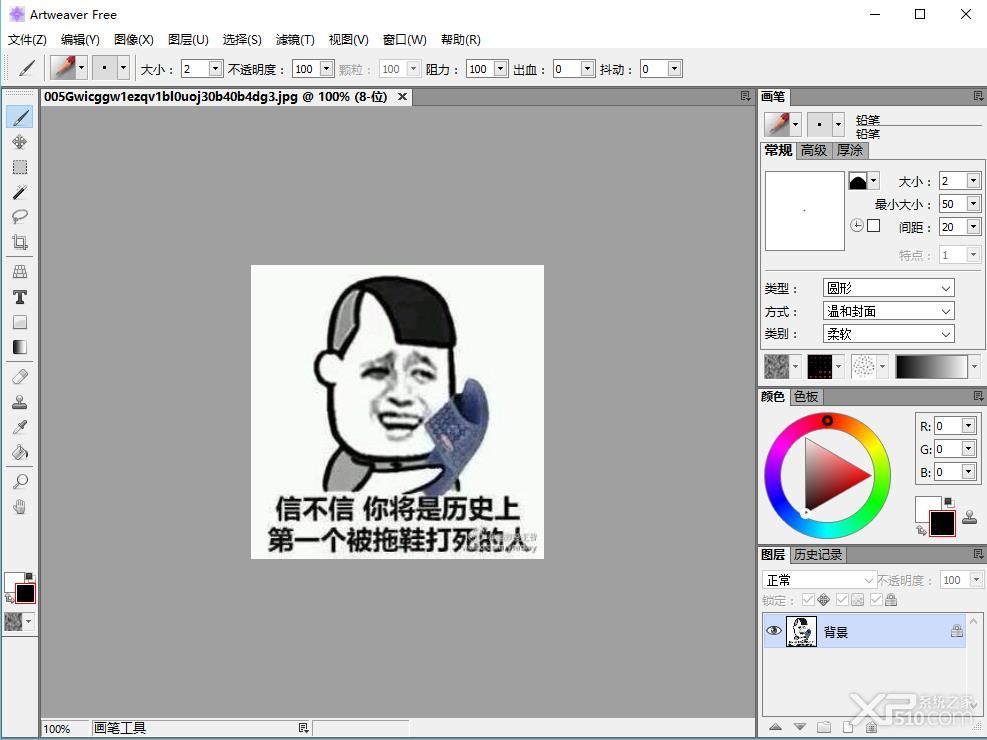
Task: Select the Eraser tool
Action: [x=20, y=377]
